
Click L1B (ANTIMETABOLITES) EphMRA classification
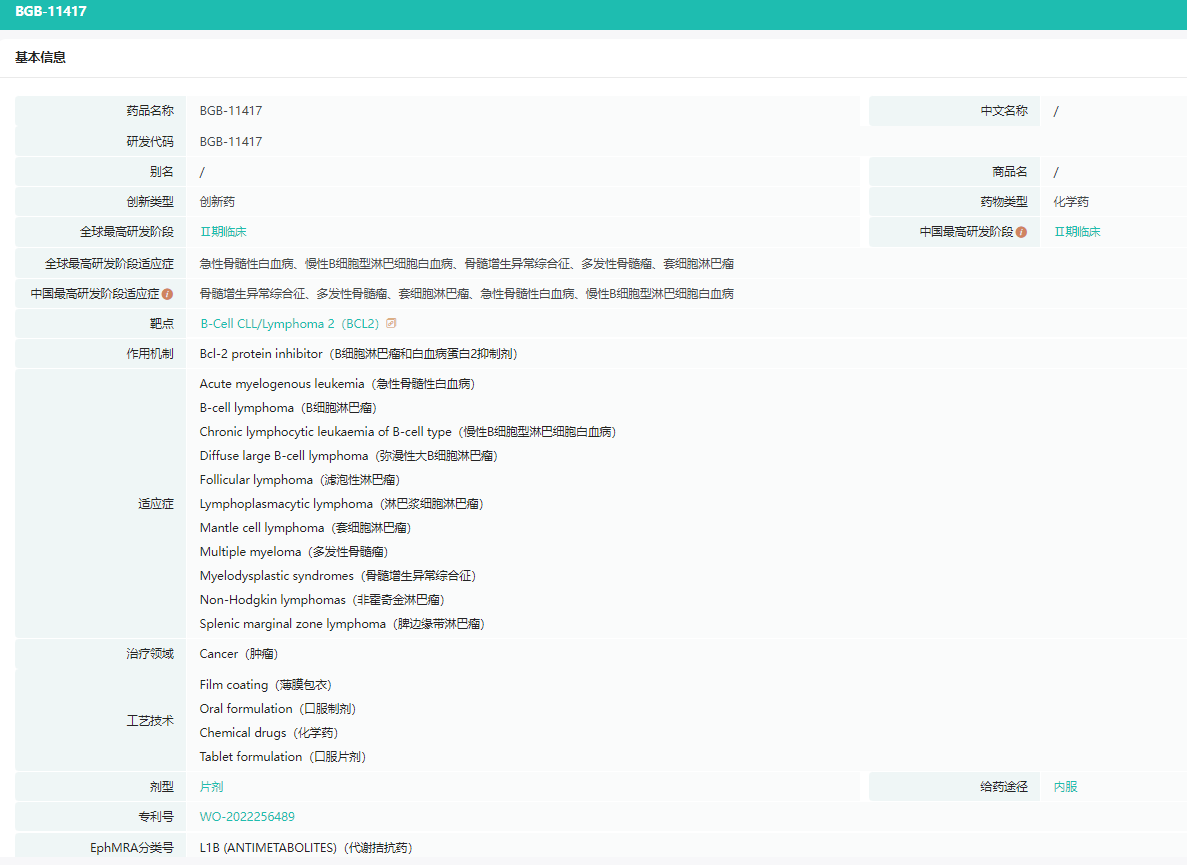306,848
